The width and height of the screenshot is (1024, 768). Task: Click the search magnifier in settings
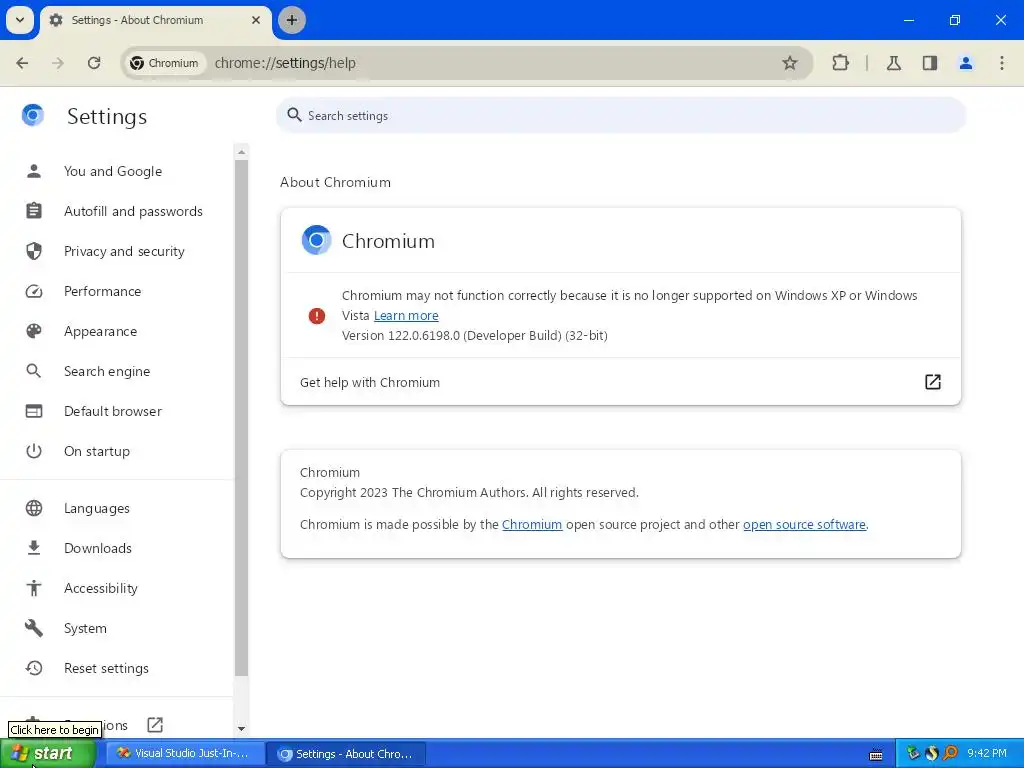[x=295, y=116]
